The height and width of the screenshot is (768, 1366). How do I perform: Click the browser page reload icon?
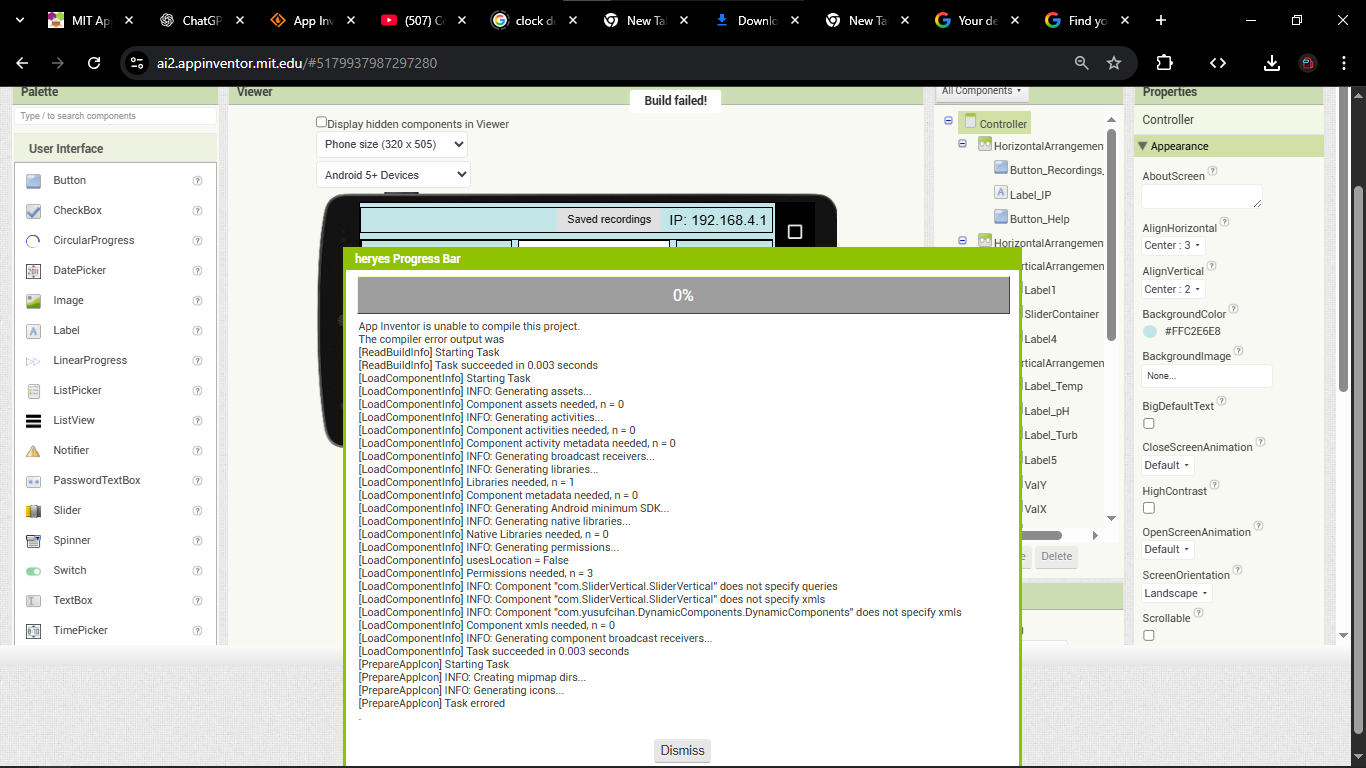[x=94, y=63]
